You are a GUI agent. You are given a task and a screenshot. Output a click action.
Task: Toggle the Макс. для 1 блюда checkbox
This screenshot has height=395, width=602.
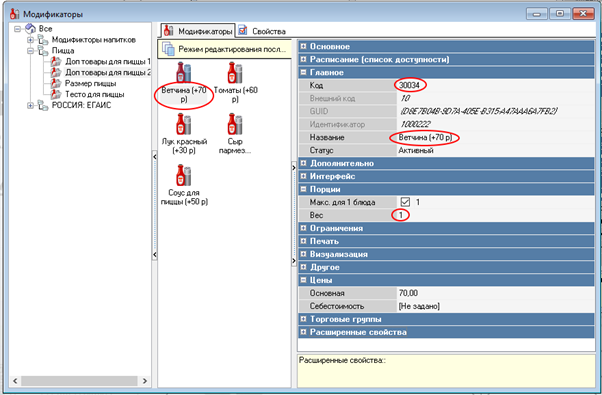(x=405, y=202)
